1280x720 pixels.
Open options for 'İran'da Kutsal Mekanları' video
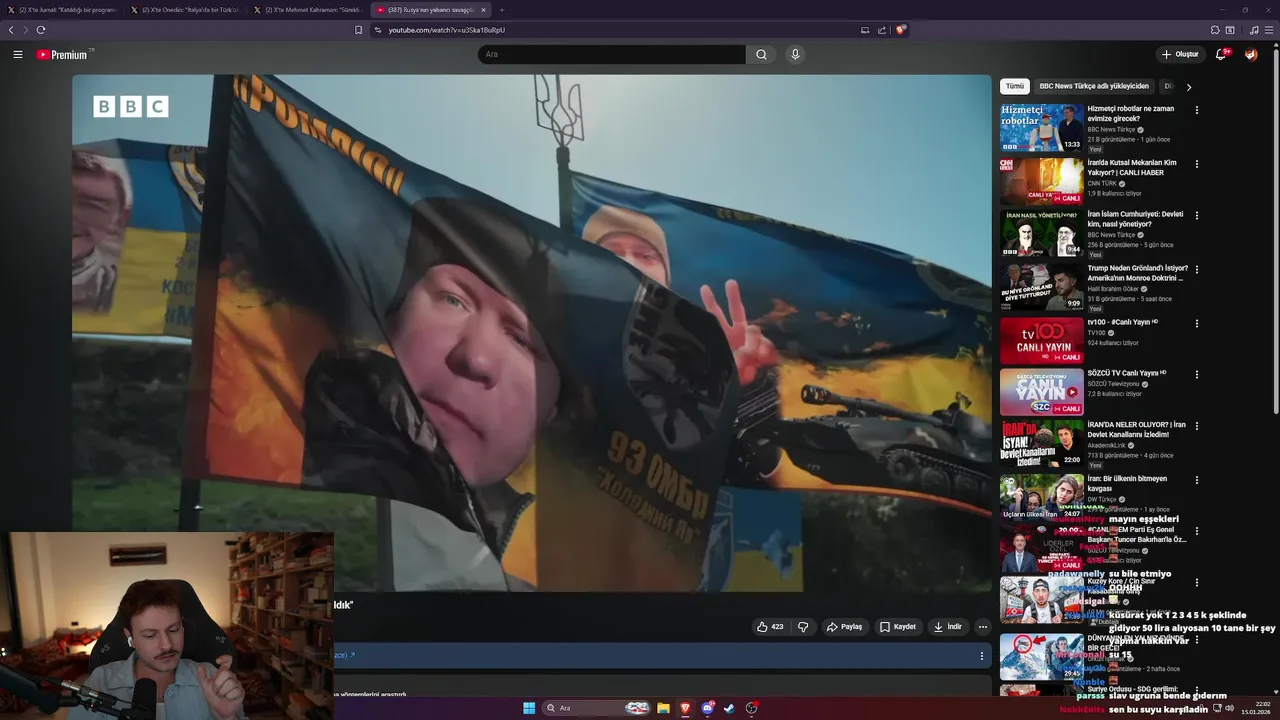click(x=1196, y=163)
